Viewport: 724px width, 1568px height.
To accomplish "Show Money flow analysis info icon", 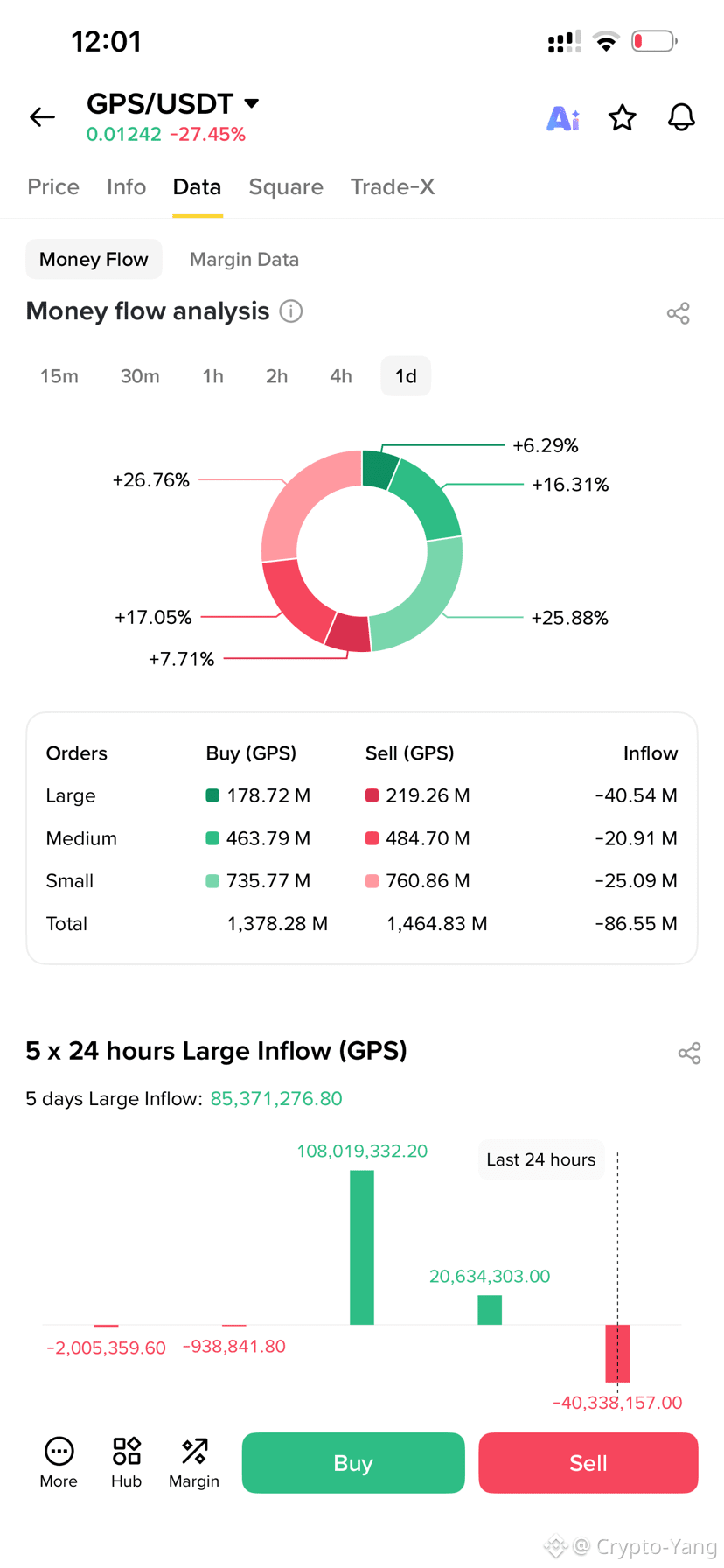I will [291, 311].
